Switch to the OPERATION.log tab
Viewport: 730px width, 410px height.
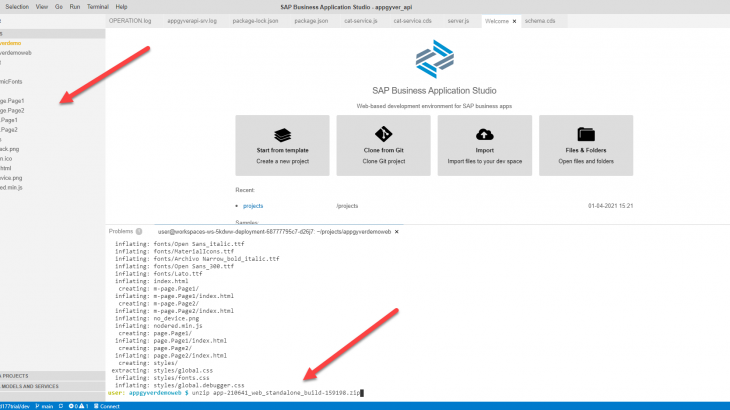(x=130, y=21)
